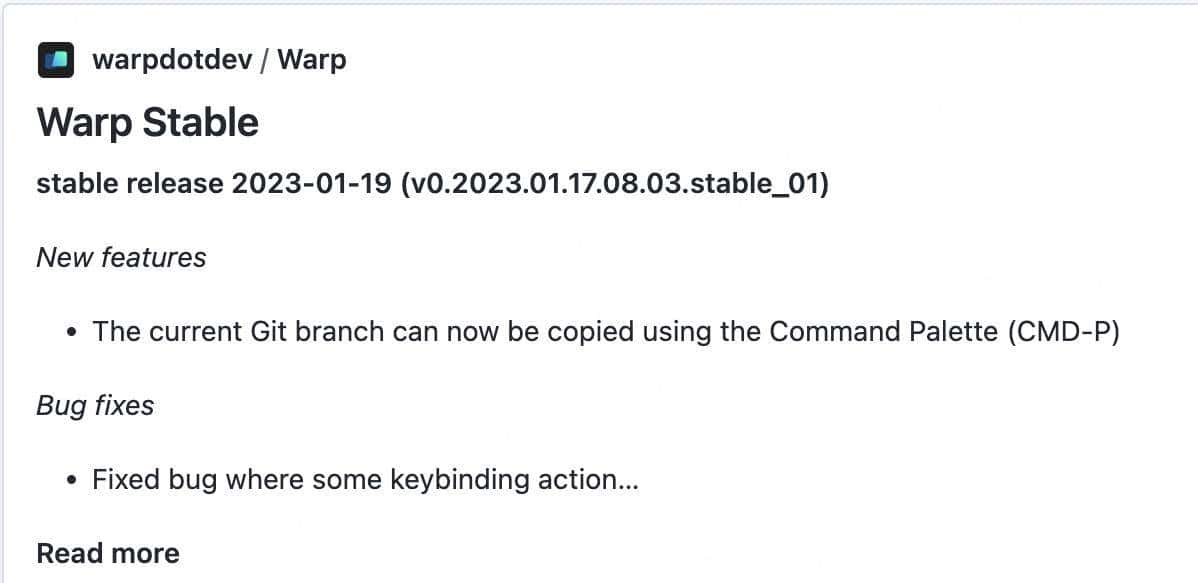This screenshot has height=583, width=1198.
Task: Click the Warp app logo icon
Action: point(56,60)
